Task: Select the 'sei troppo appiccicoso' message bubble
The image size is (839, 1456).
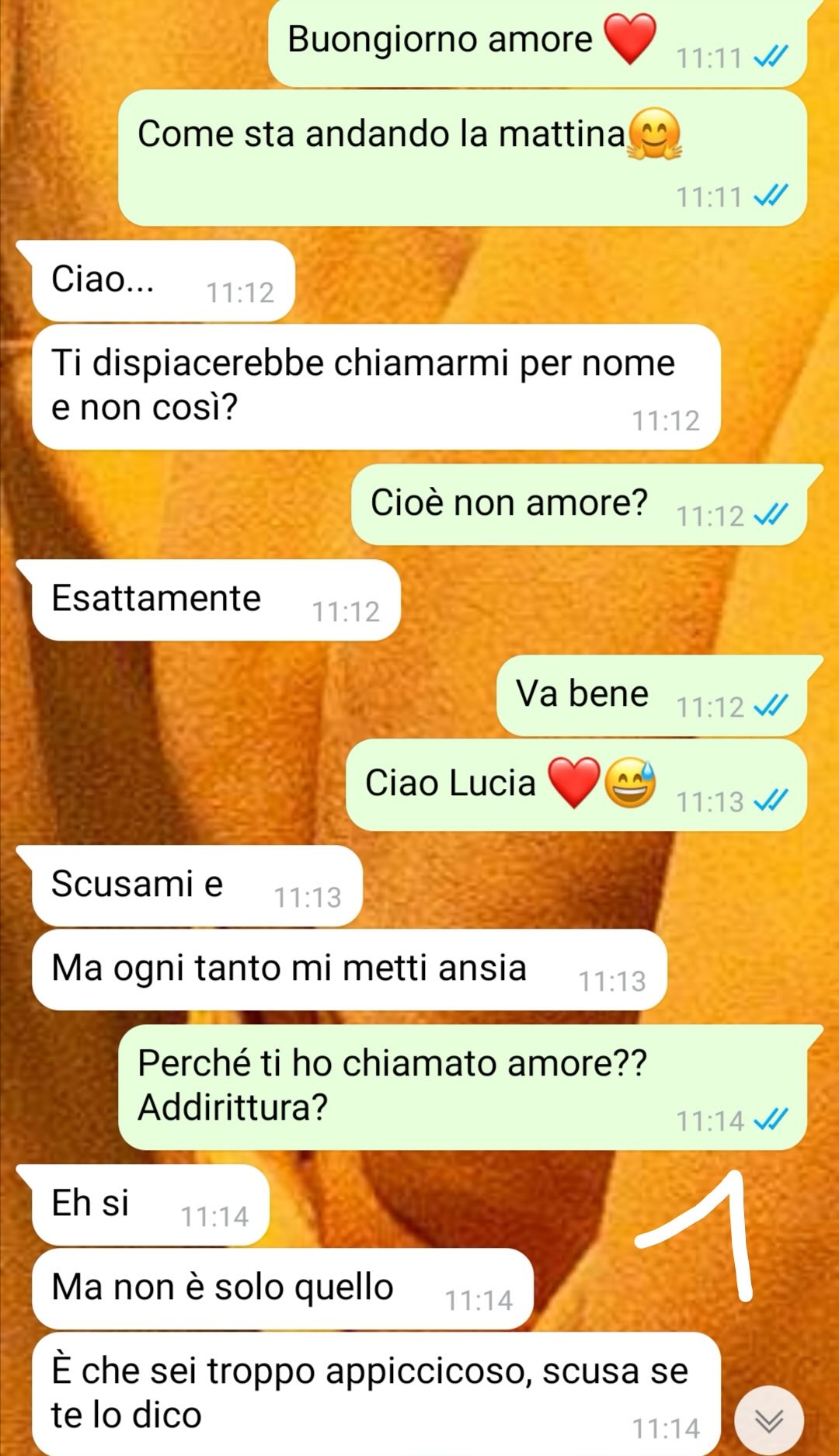Action: click(x=376, y=1394)
